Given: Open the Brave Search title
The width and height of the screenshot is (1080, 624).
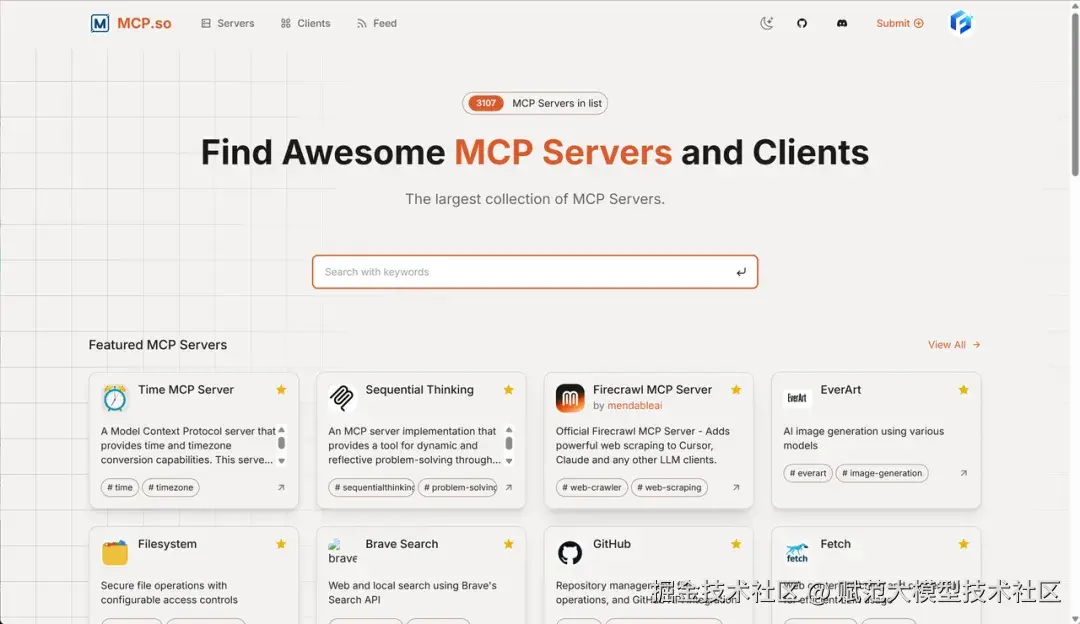Looking at the screenshot, I should (402, 544).
